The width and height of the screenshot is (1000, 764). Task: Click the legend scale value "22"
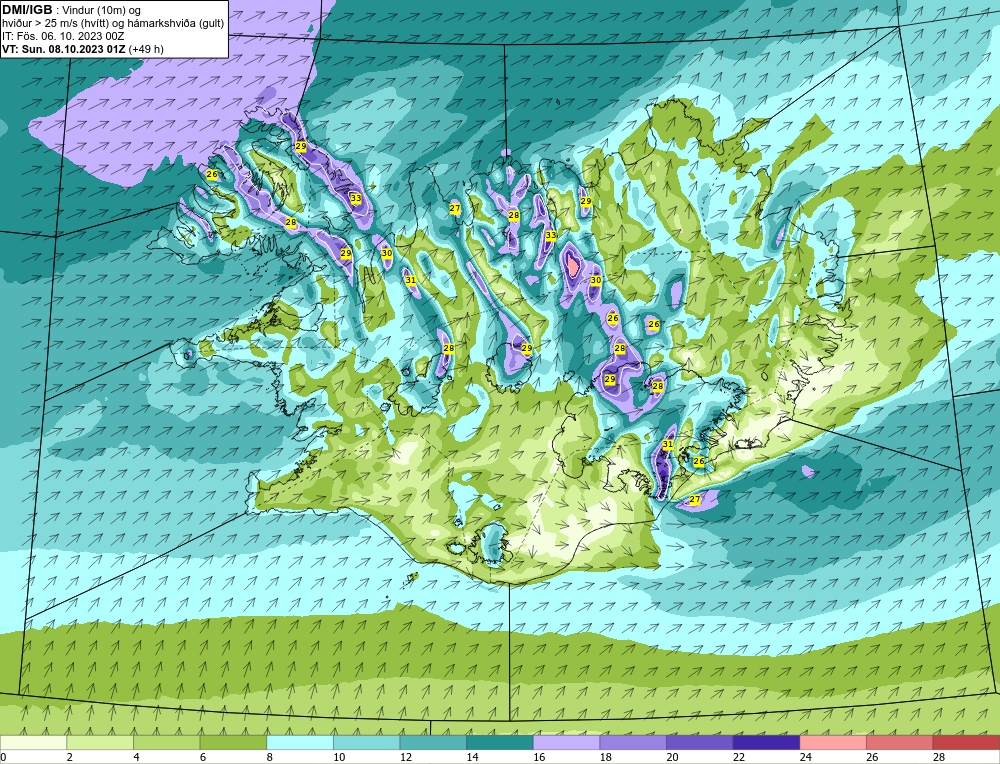[x=739, y=758]
